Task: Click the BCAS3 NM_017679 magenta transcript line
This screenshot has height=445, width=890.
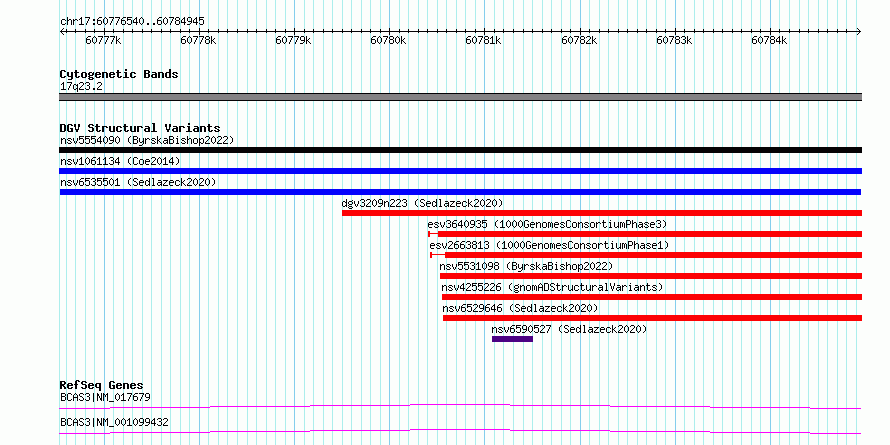Action: 460,406
